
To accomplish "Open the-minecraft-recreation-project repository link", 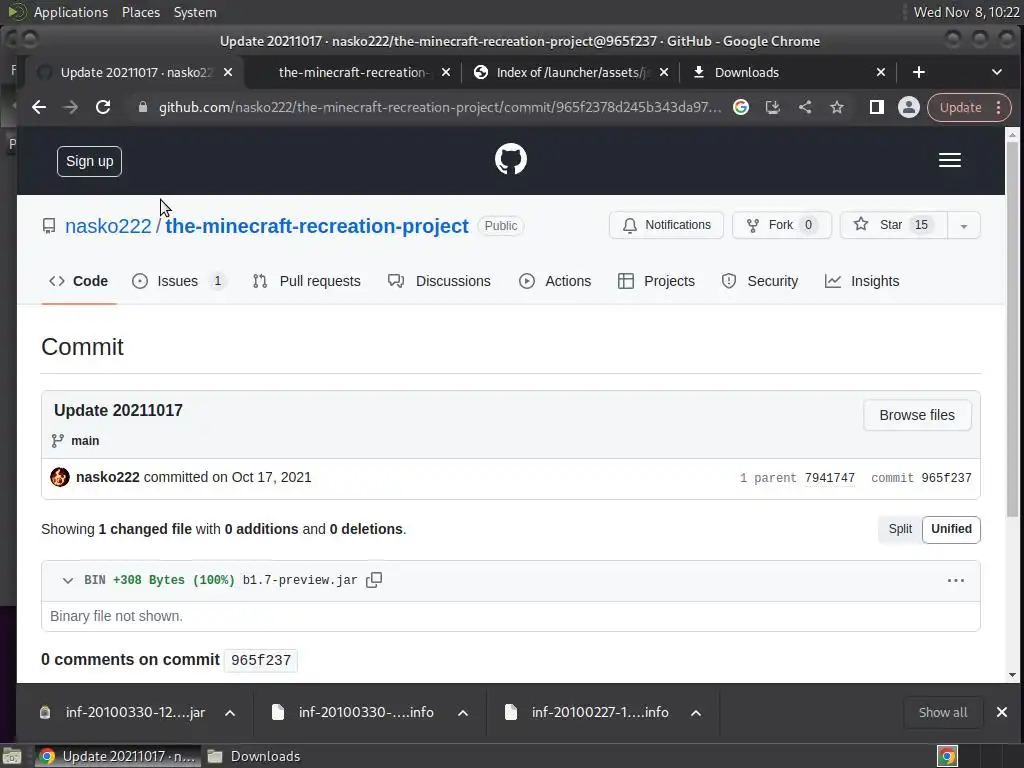I will click(x=317, y=226).
